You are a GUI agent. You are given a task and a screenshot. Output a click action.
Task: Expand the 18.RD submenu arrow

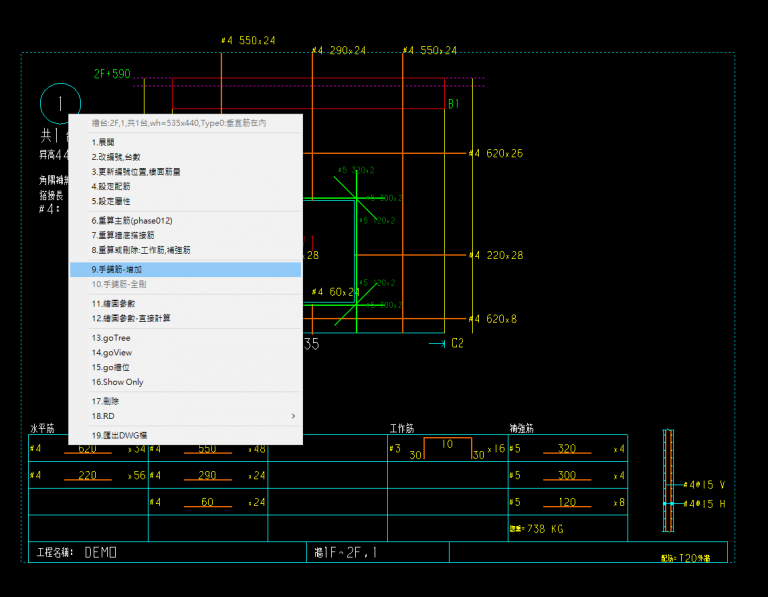[x=293, y=416]
